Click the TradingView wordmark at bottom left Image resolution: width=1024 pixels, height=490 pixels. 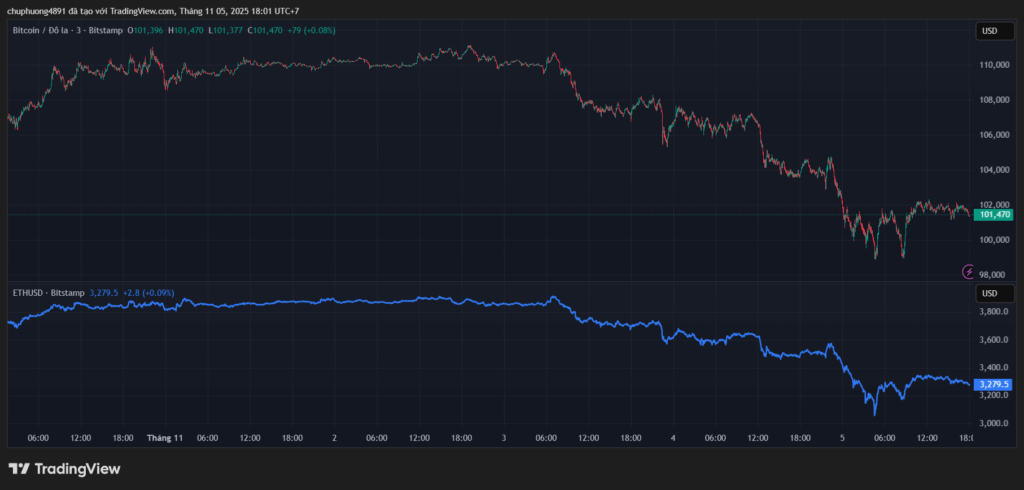(77, 469)
